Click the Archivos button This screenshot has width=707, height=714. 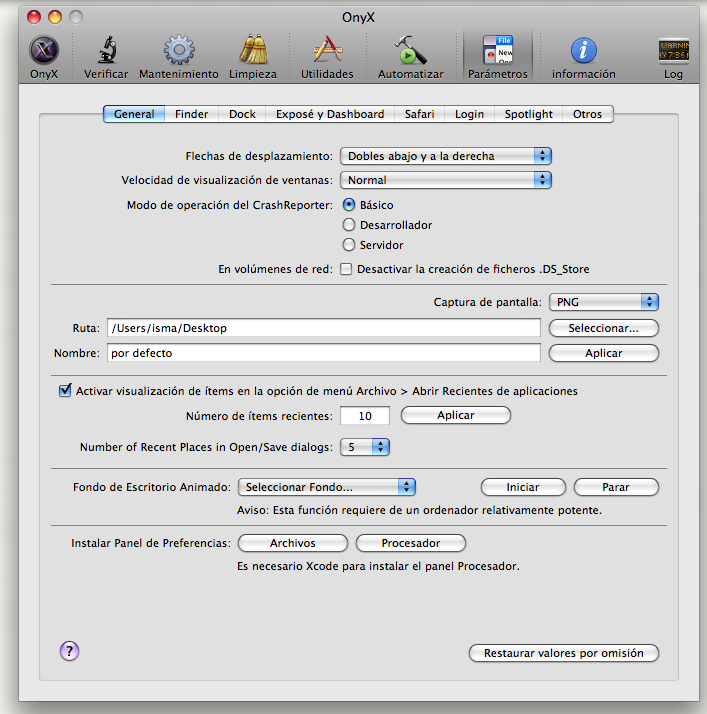pos(293,543)
